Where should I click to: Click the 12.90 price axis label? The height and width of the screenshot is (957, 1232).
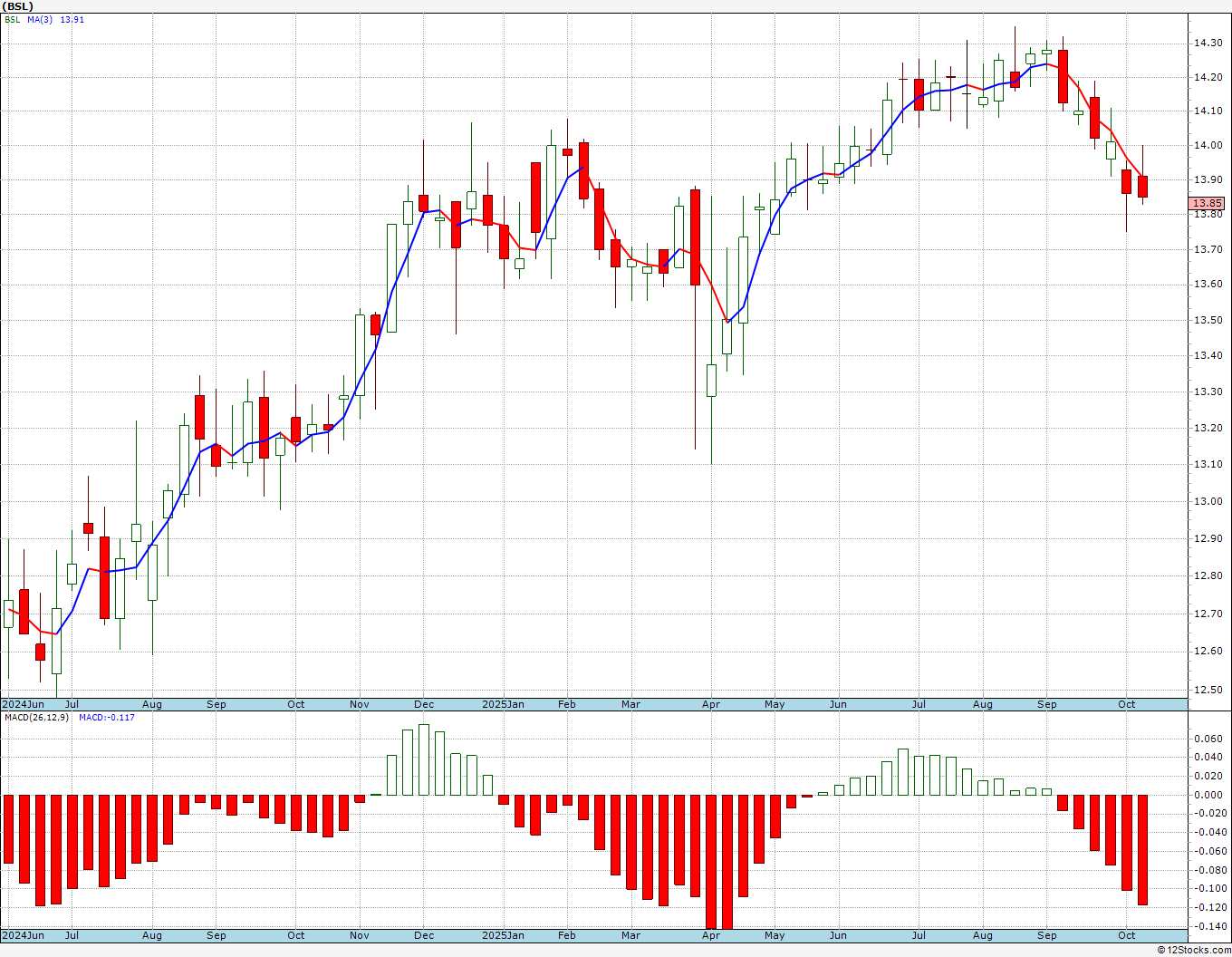1208,538
